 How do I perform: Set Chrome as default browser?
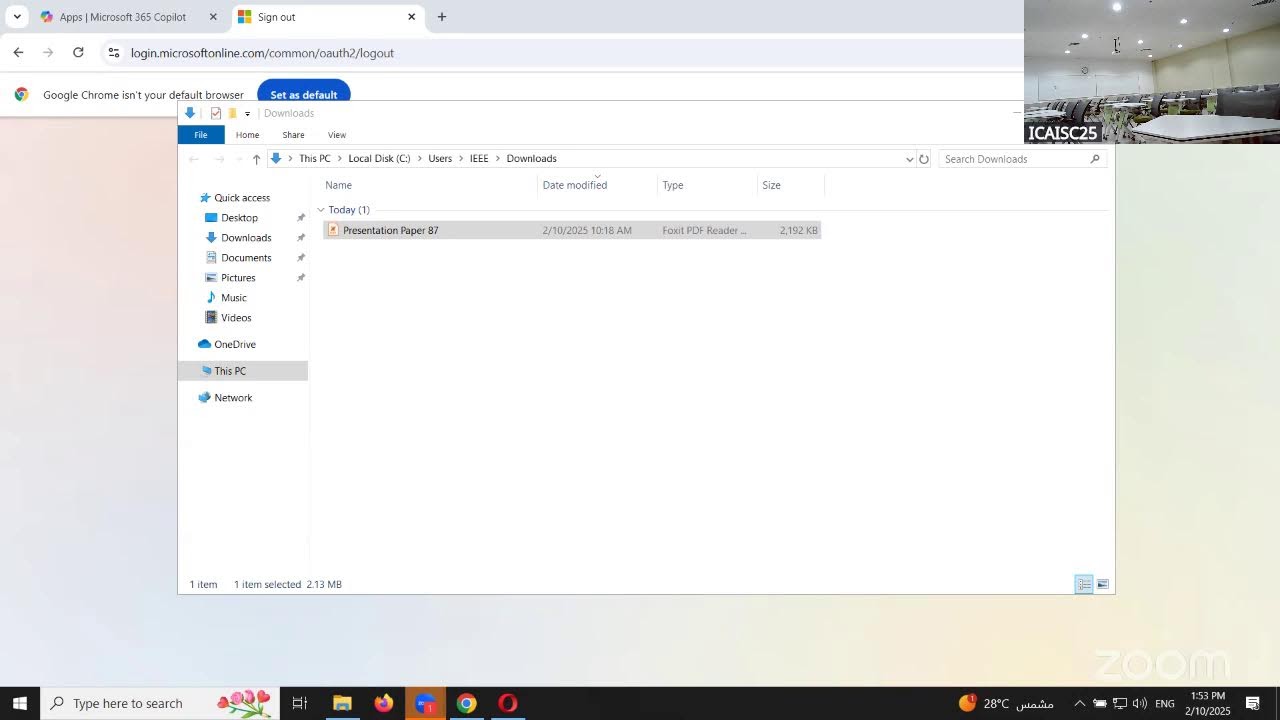(304, 95)
